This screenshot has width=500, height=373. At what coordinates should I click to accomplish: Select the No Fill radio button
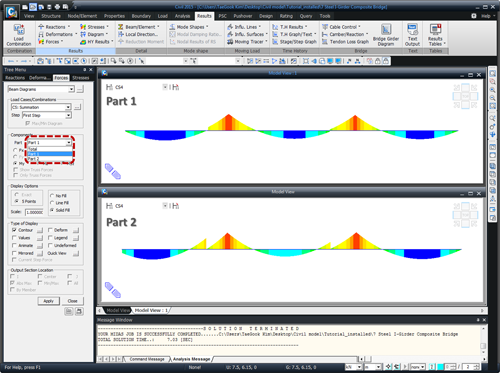[x=52, y=196]
